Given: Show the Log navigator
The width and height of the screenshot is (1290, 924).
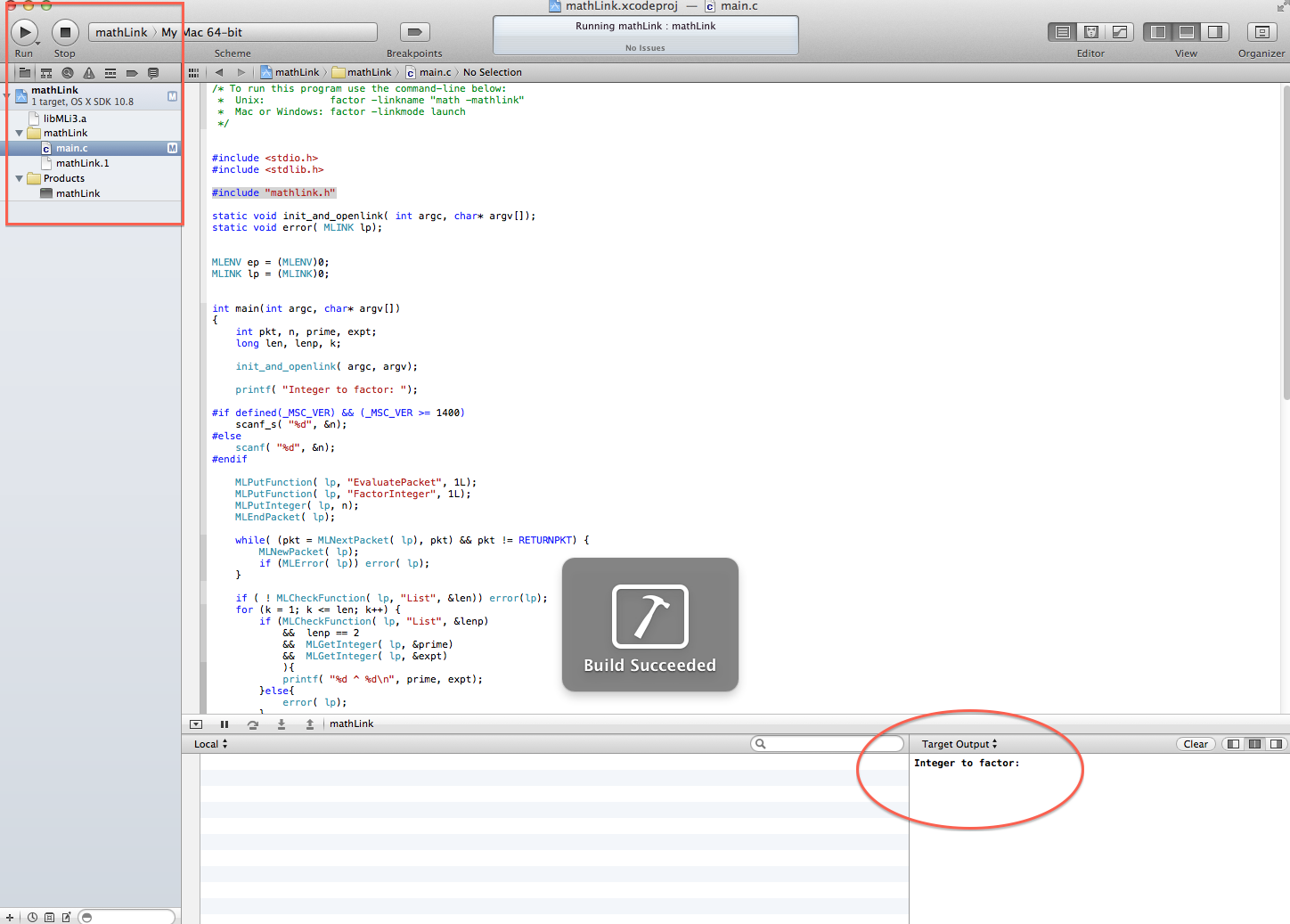Looking at the screenshot, I should click(x=153, y=73).
